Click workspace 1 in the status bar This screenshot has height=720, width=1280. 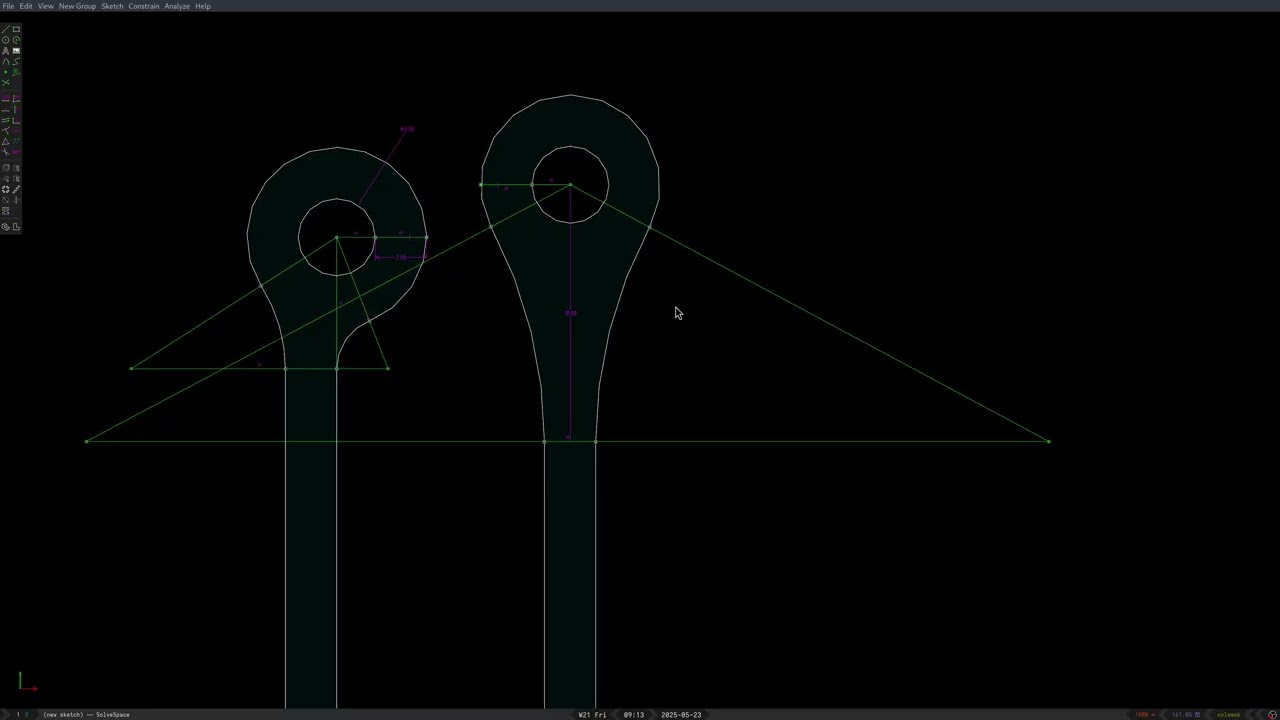[x=17, y=715]
